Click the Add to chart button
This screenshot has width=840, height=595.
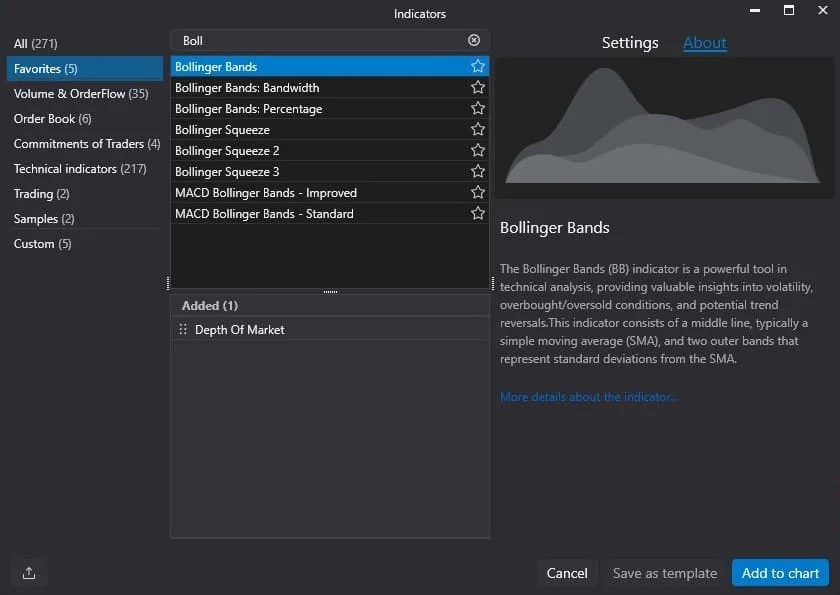[x=780, y=573]
